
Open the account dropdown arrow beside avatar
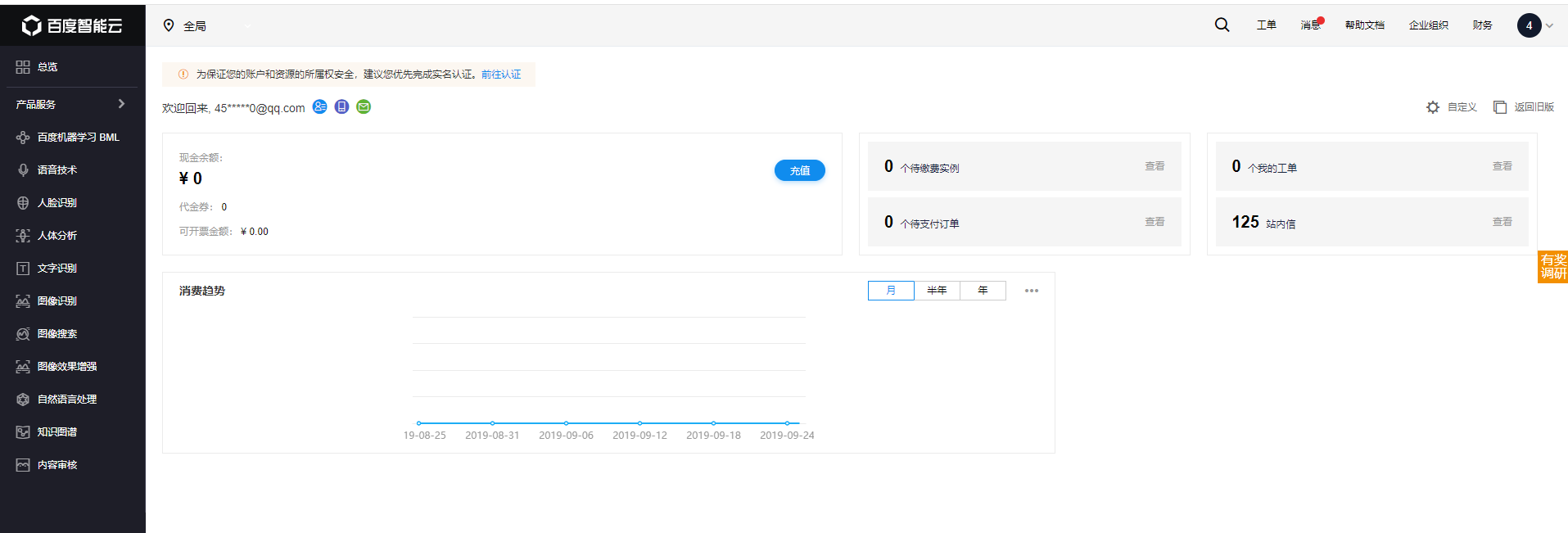pyautogui.click(x=1549, y=25)
